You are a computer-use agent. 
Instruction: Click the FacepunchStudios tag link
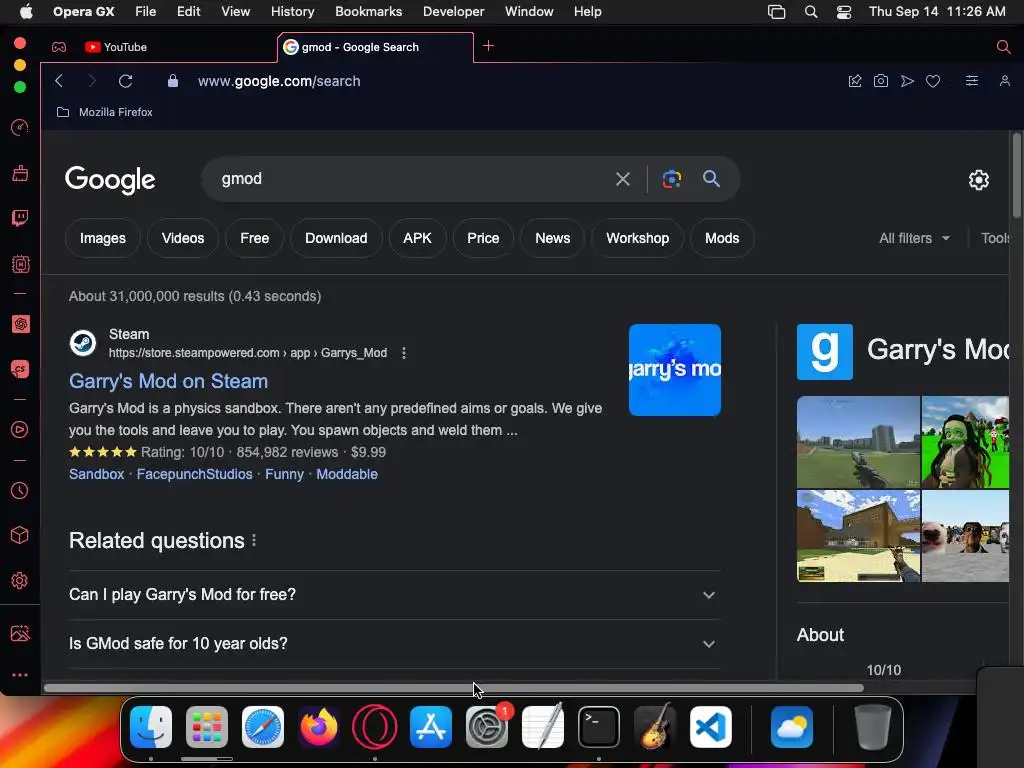(194, 474)
